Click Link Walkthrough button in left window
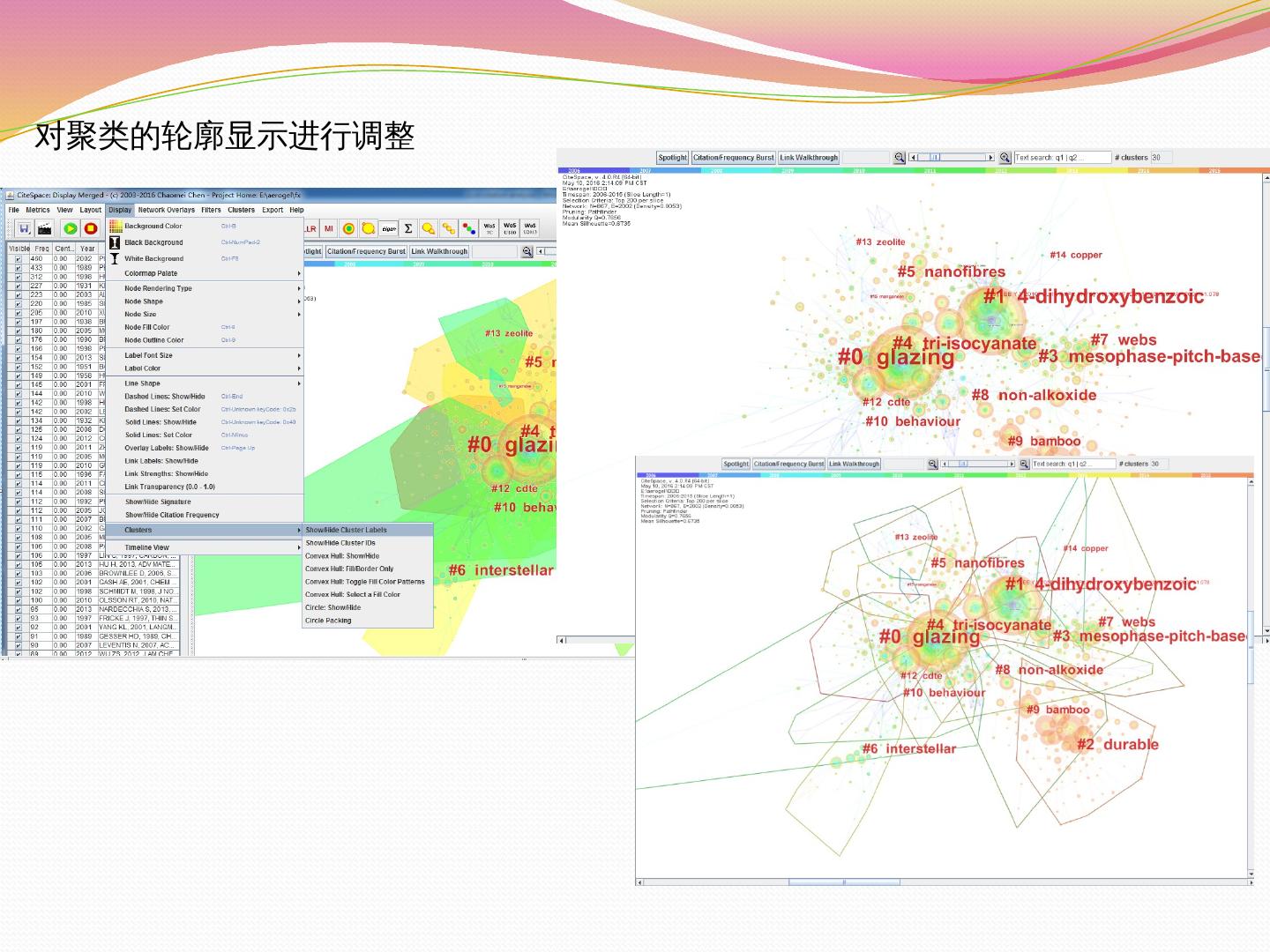The image size is (1270, 952). [x=439, y=251]
